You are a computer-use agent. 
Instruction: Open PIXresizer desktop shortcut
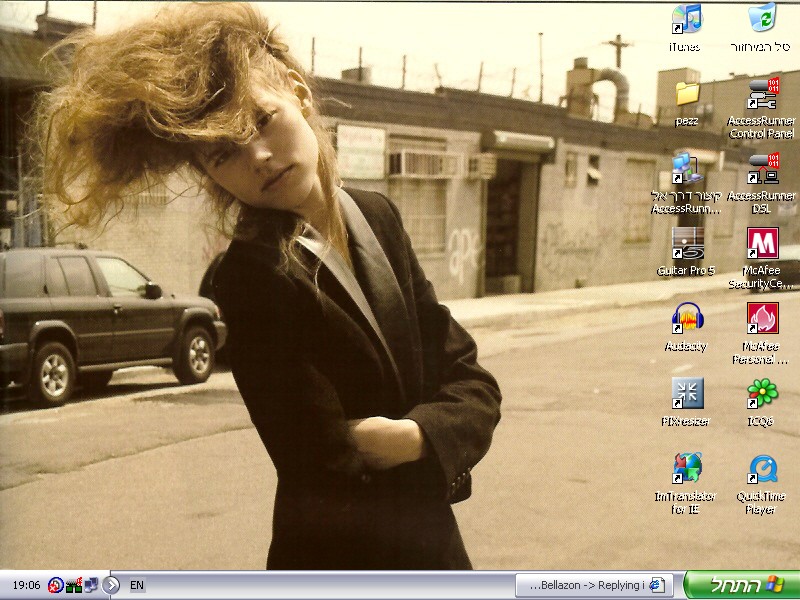tap(687, 394)
